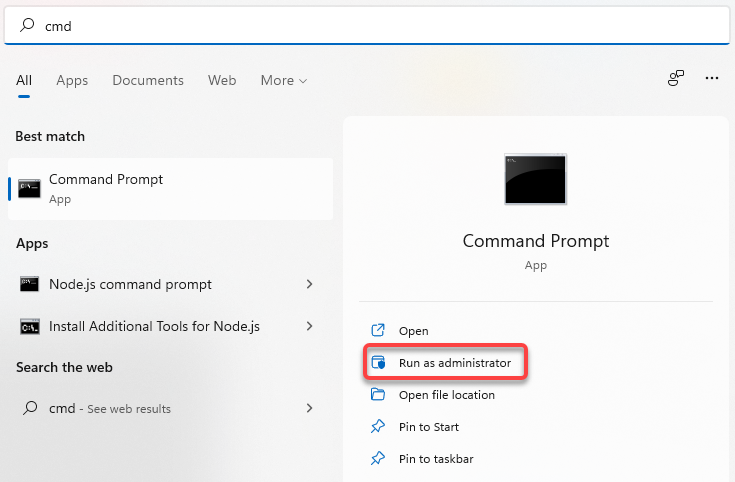The height and width of the screenshot is (482, 735).
Task: Click Open in the right panel
Action: pyautogui.click(x=413, y=331)
